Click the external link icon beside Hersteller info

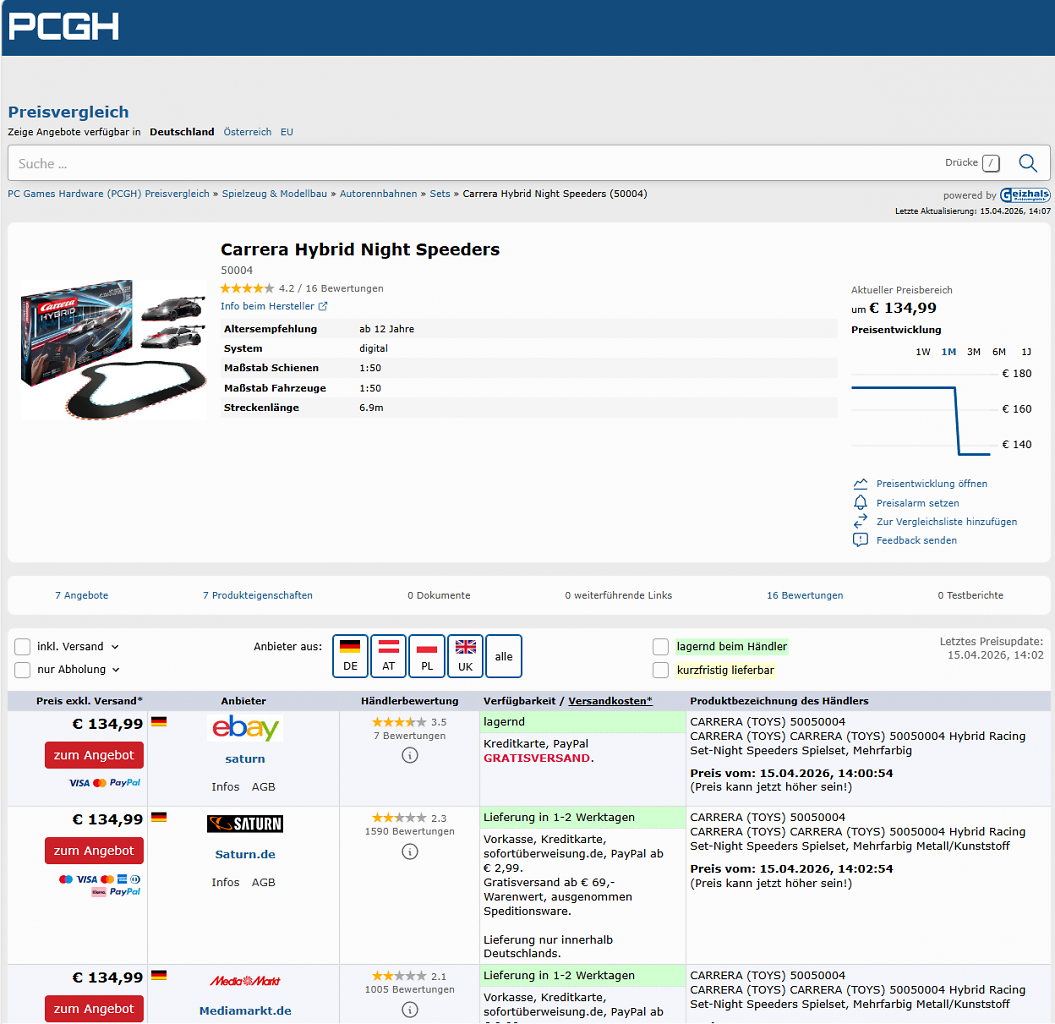coord(323,306)
